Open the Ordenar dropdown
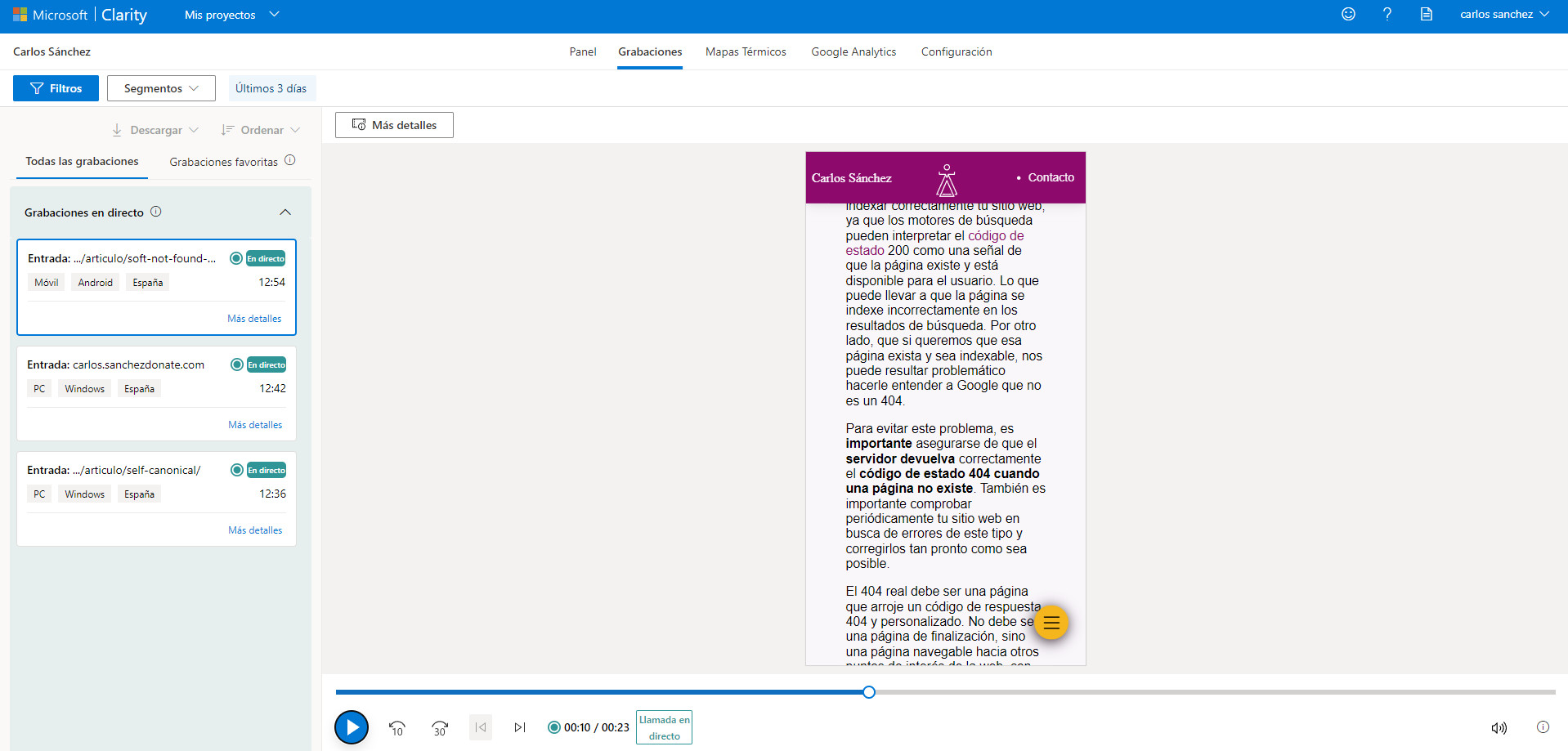This screenshot has width=1568, height=751. pos(261,130)
